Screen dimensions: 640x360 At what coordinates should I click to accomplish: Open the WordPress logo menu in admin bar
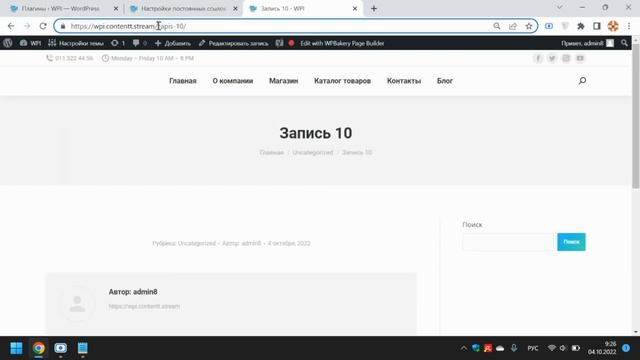pyautogui.click(x=8, y=43)
